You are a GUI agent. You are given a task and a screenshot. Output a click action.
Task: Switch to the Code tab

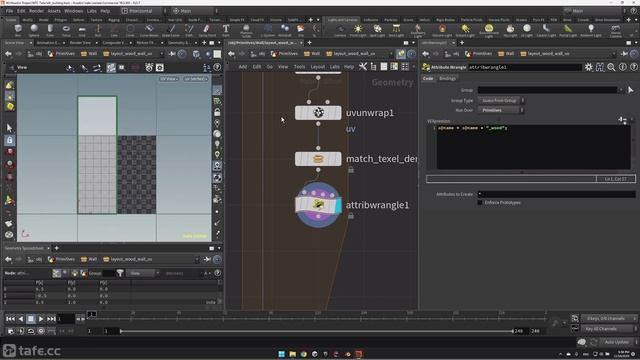428,78
